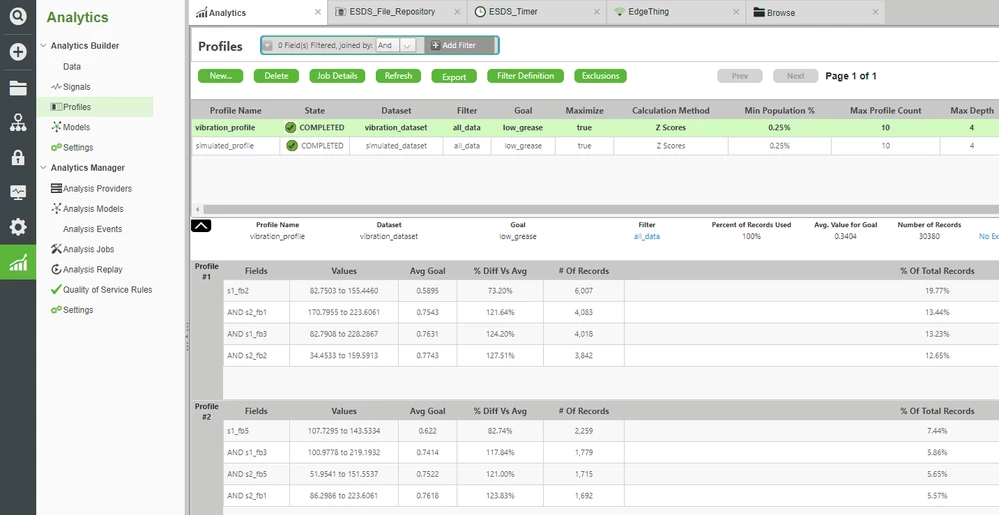
Task: Open Signals in Analytics Builder
Action: [x=76, y=87]
